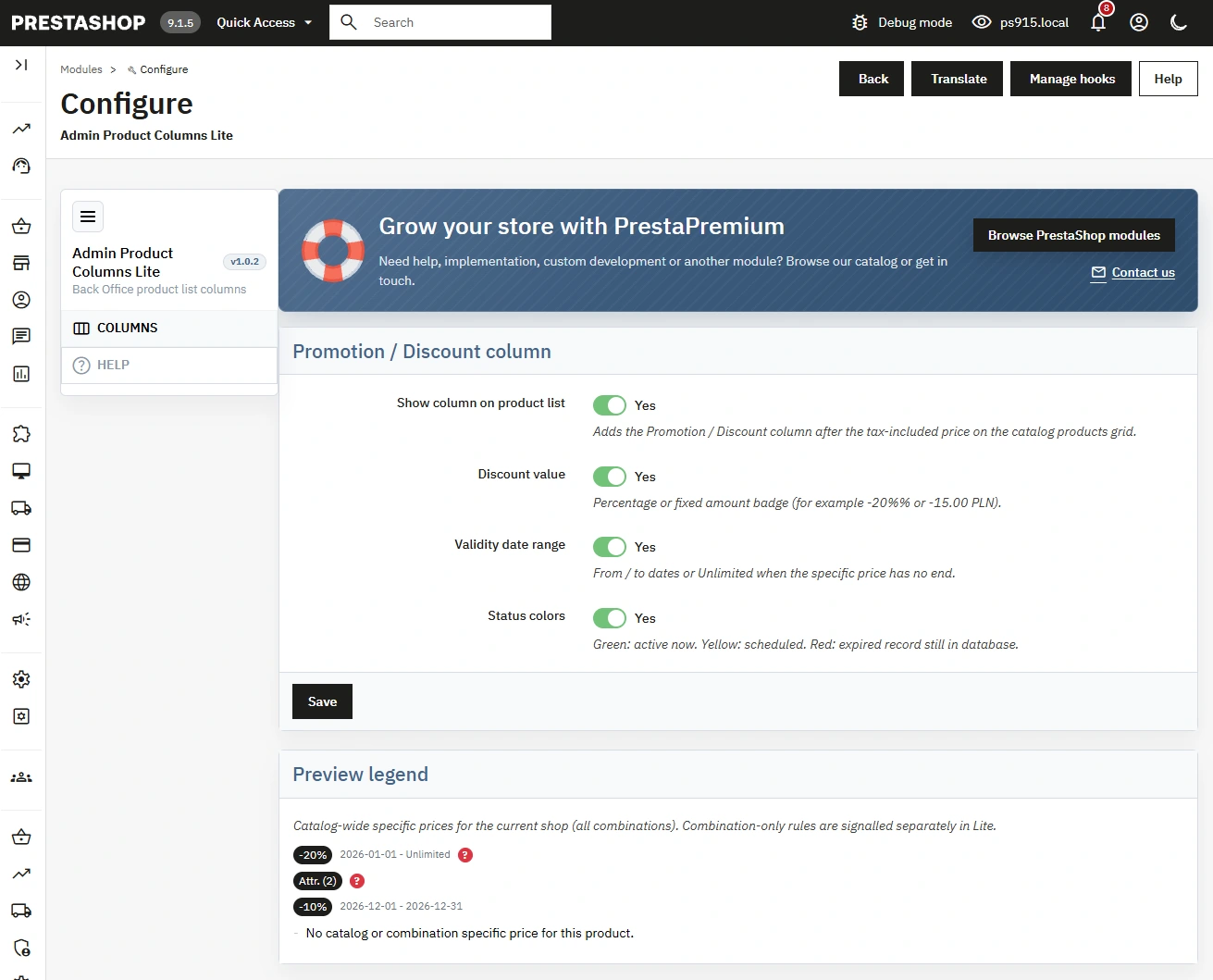Open the Shipping truck icon in sidebar
The width and height of the screenshot is (1213, 980).
21,508
